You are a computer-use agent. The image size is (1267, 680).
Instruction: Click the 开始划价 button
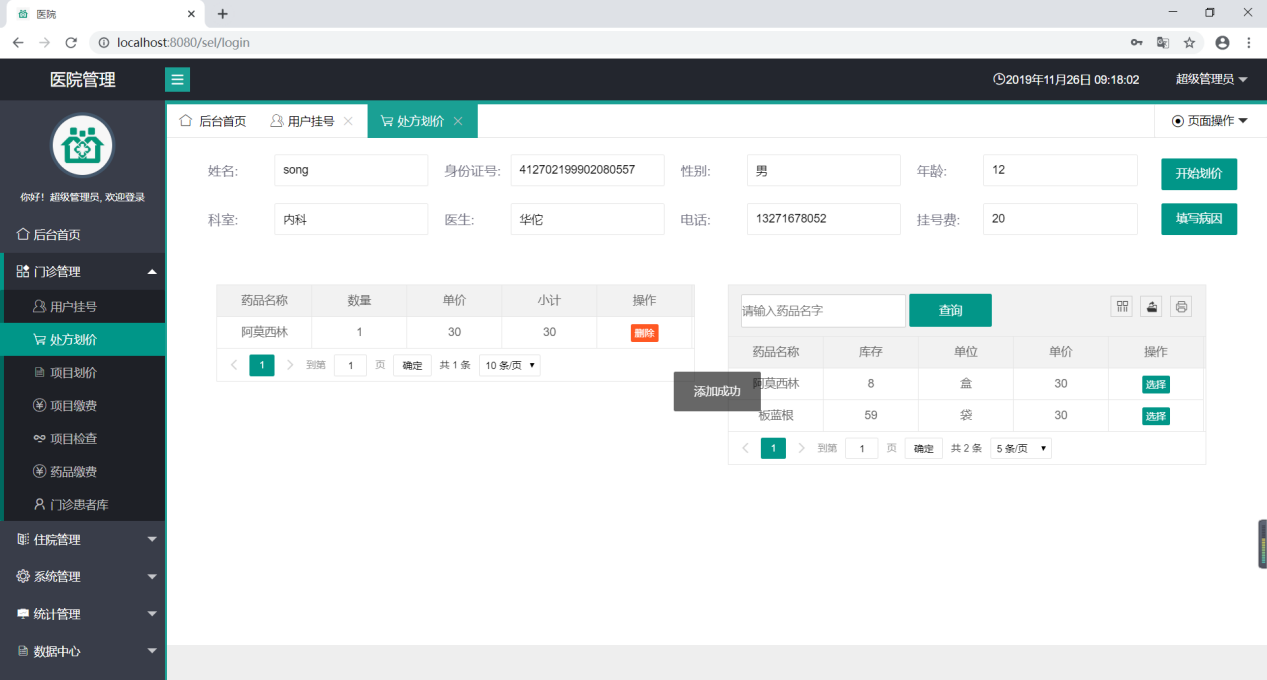click(1199, 173)
